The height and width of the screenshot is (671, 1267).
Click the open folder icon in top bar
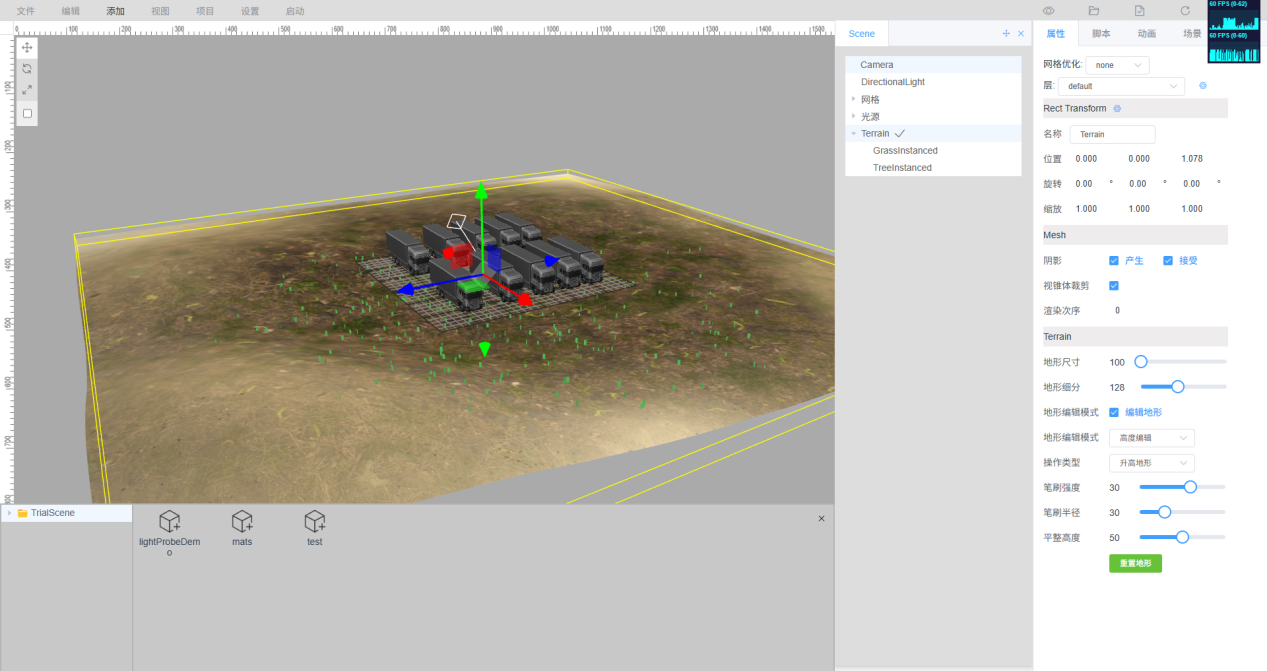[1094, 11]
